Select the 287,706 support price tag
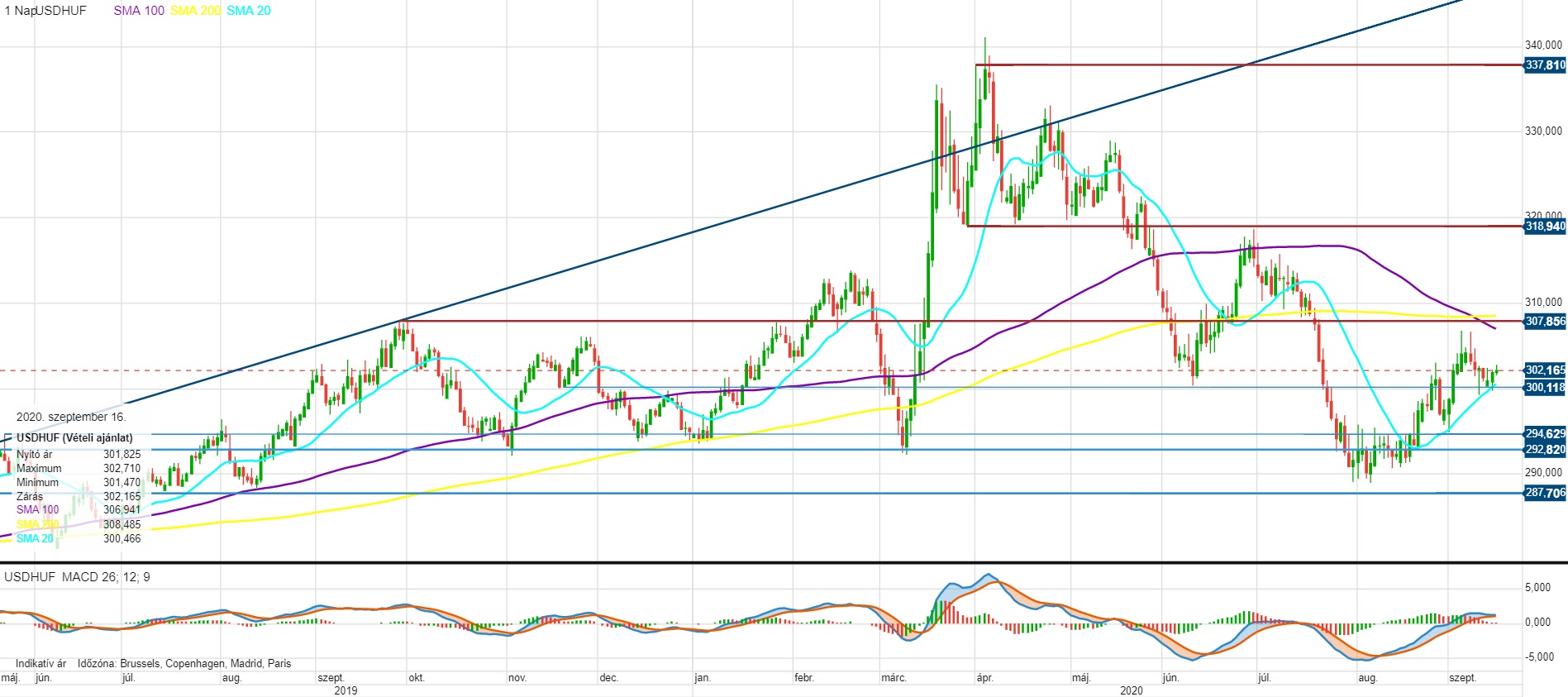Image resolution: width=1568 pixels, height=697 pixels. [1545, 493]
